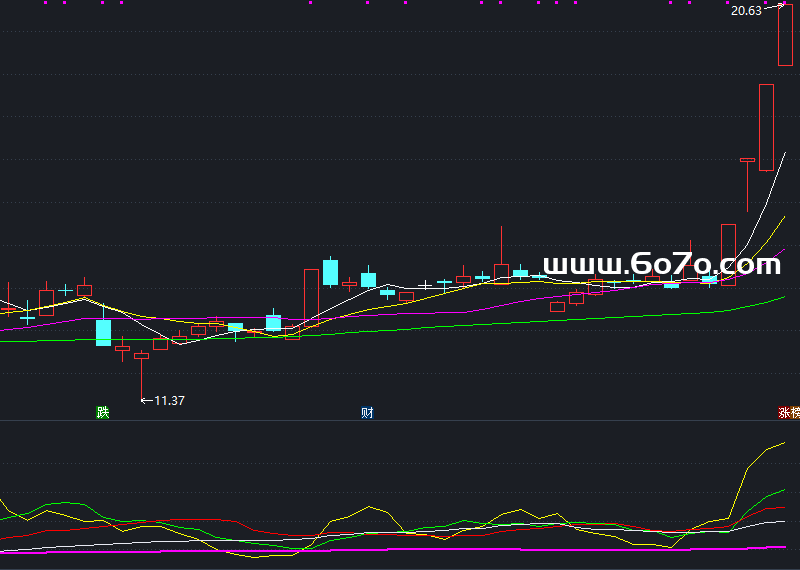Screen dimensions: 800x570
Task: Select the last red candlestick at far right
Action: click(786, 35)
